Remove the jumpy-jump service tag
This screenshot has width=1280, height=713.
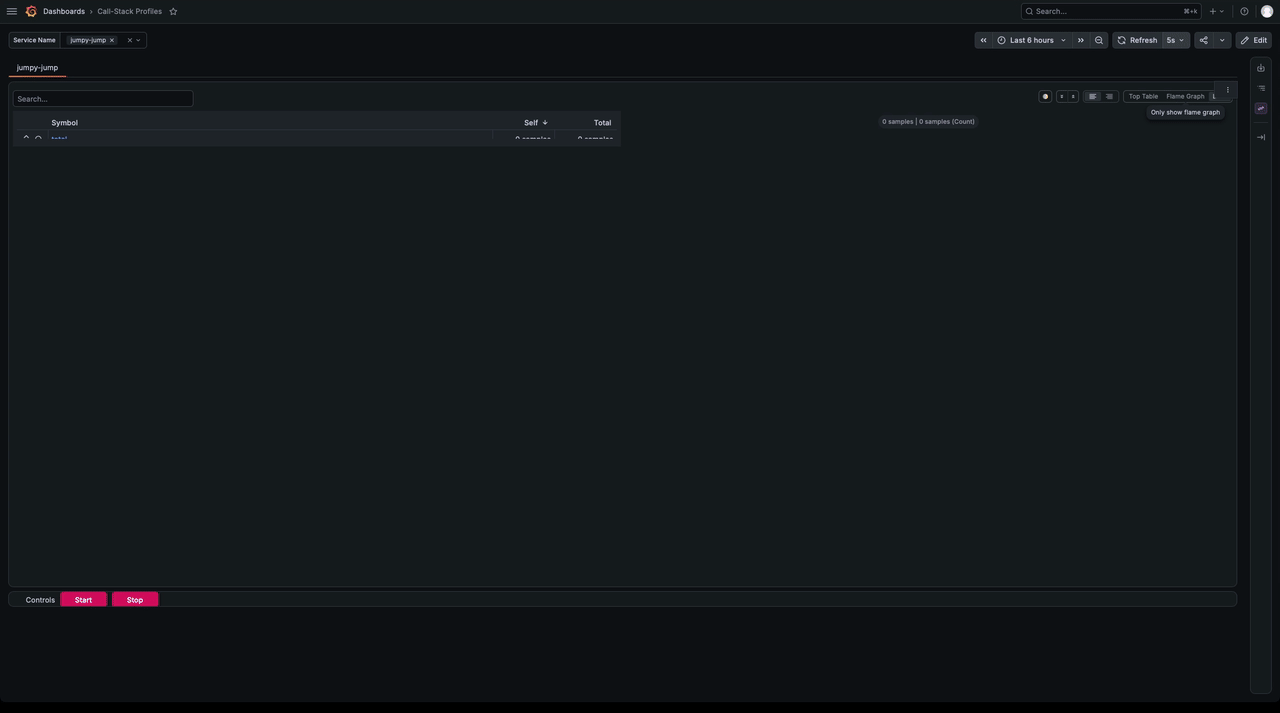(x=112, y=40)
